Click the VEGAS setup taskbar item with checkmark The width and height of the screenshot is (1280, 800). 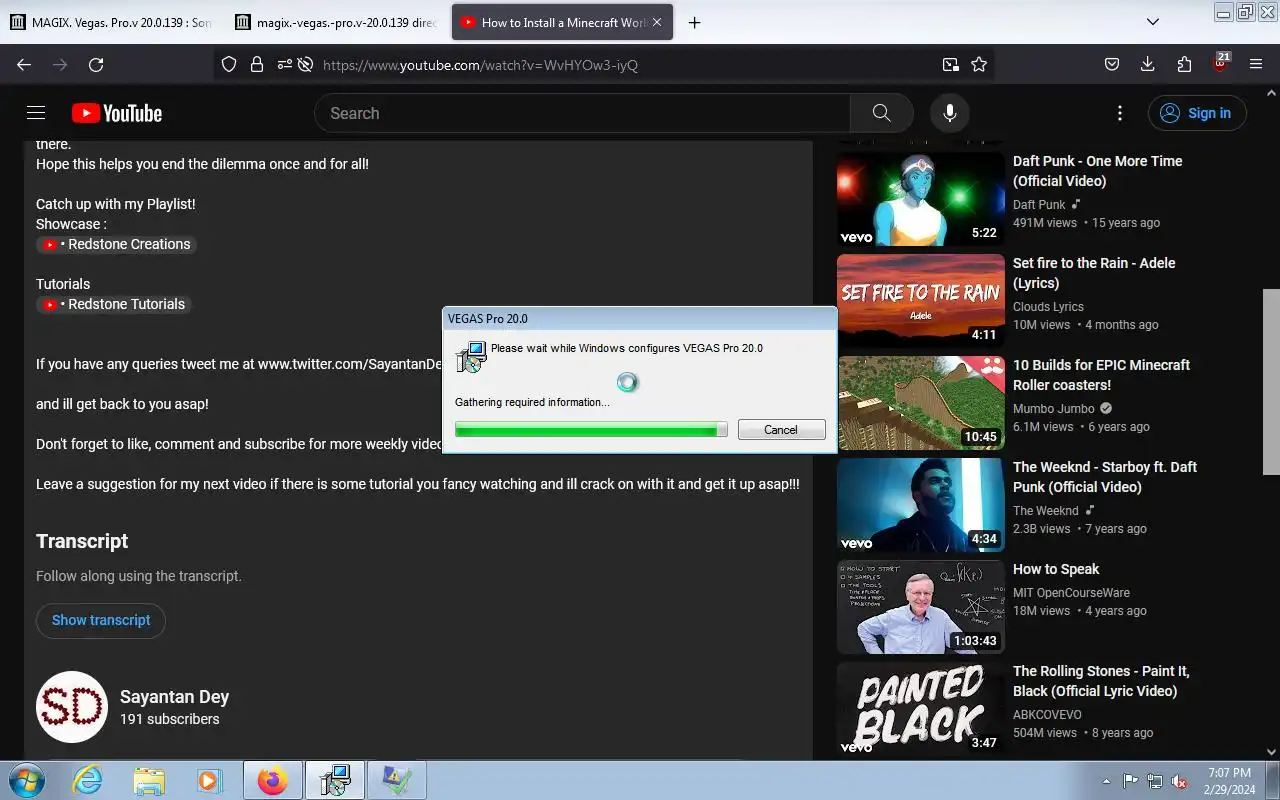pos(397,780)
